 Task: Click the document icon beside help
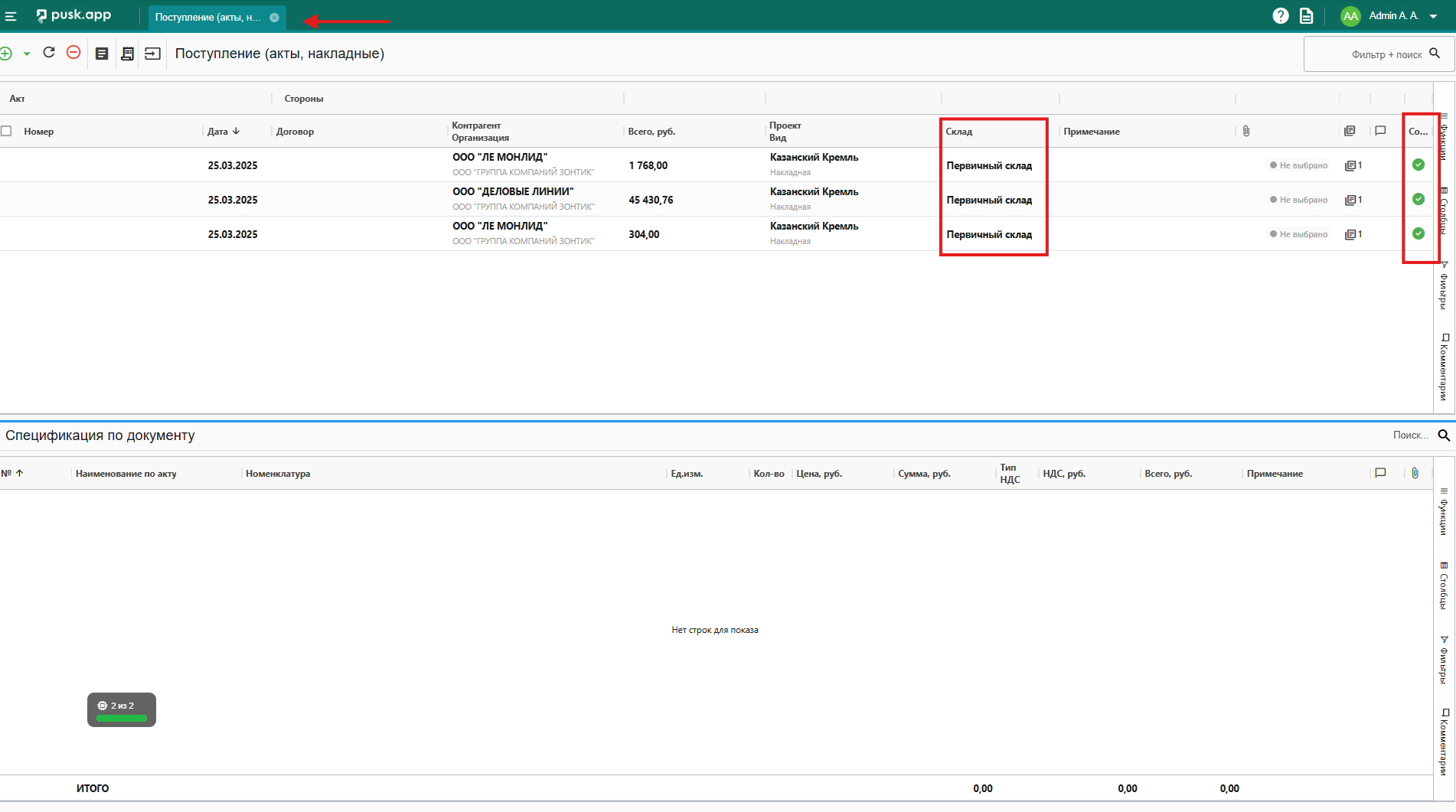coord(1306,16)
